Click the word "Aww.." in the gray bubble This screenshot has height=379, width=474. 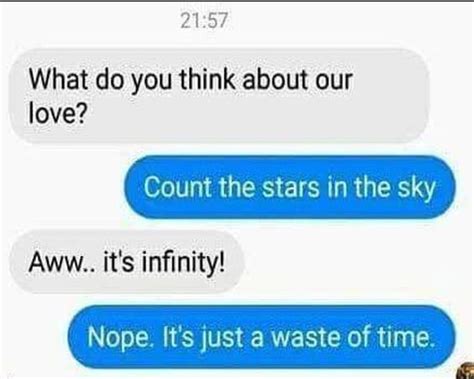pyautogui.click(x=62, y=262)
